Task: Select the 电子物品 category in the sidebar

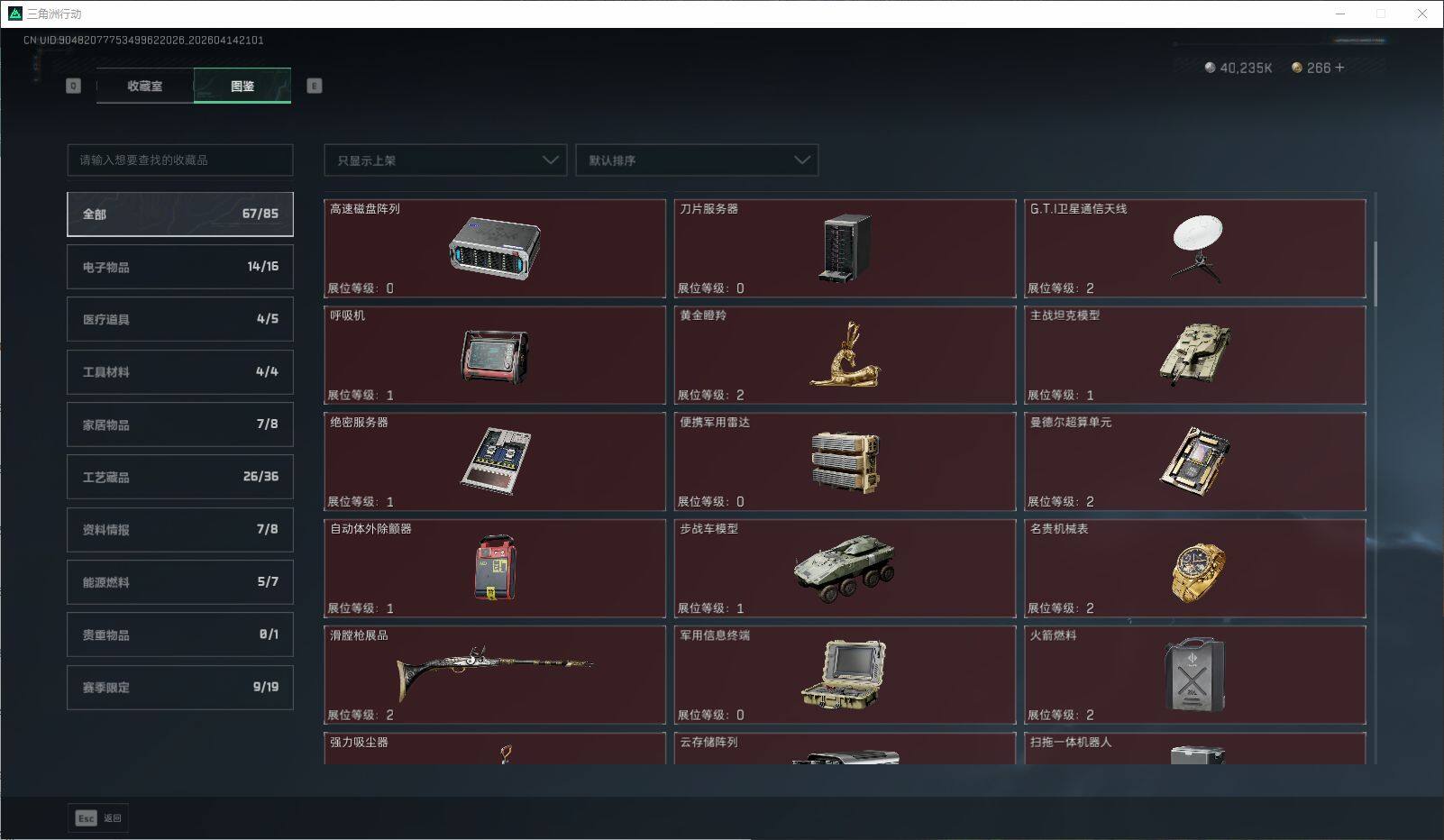Action: [x=179, y=266]
